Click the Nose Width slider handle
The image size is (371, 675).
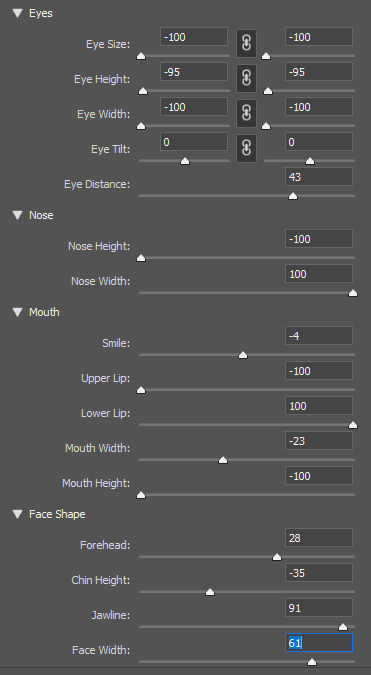pos(353,293)
